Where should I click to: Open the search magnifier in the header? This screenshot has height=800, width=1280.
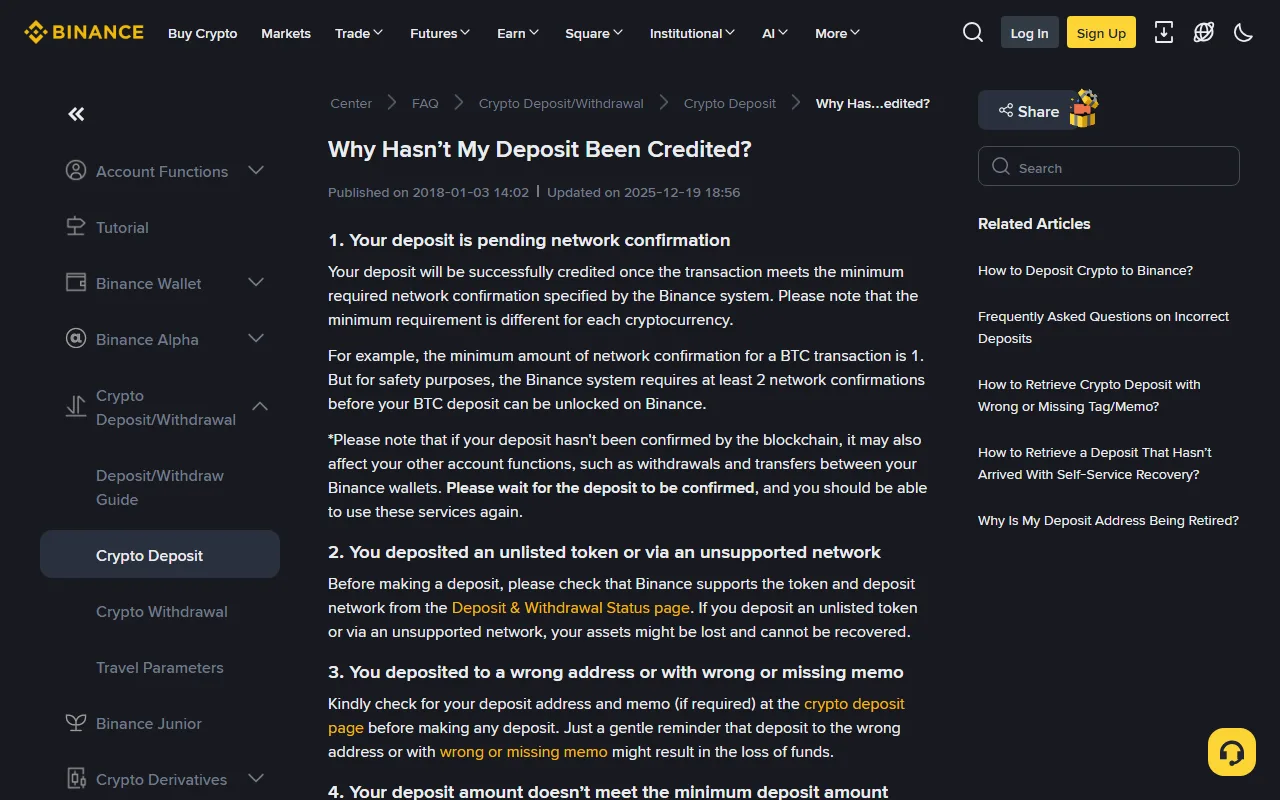[973, 32]
